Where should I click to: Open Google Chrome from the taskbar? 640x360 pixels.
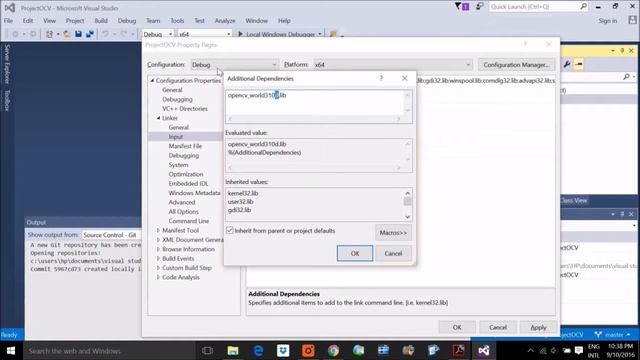(x=333, y=351)
